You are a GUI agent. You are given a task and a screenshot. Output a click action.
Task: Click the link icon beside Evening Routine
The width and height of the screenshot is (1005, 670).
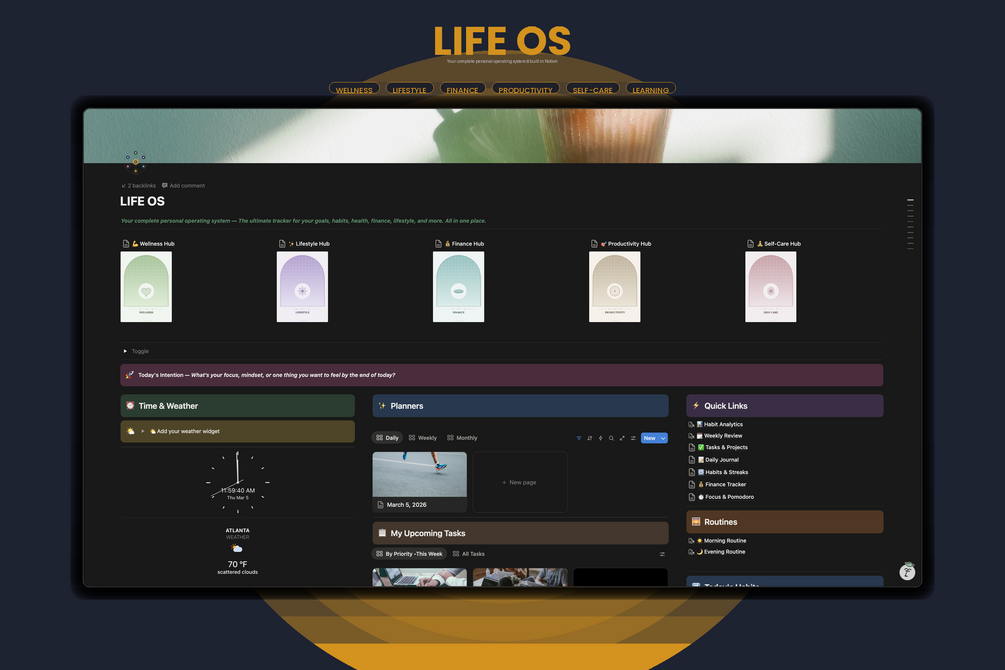(x=691, y=552)
